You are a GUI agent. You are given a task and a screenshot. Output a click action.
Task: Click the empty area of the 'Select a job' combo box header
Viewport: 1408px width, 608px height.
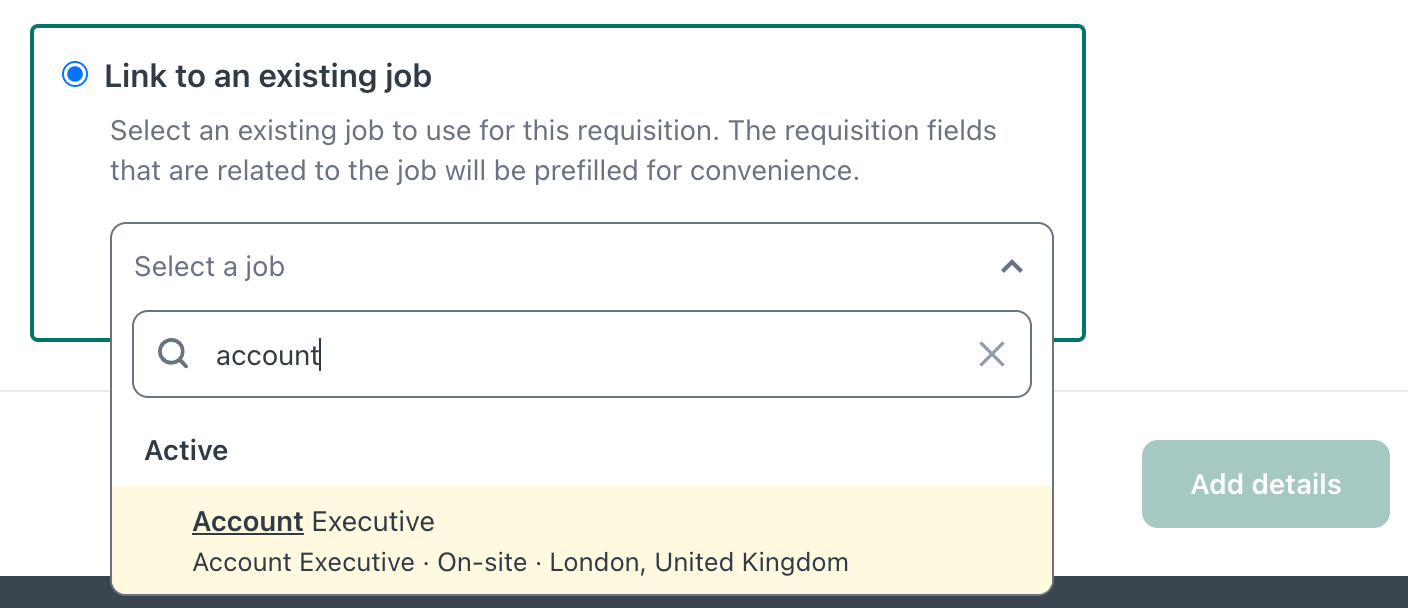(640, 267)
